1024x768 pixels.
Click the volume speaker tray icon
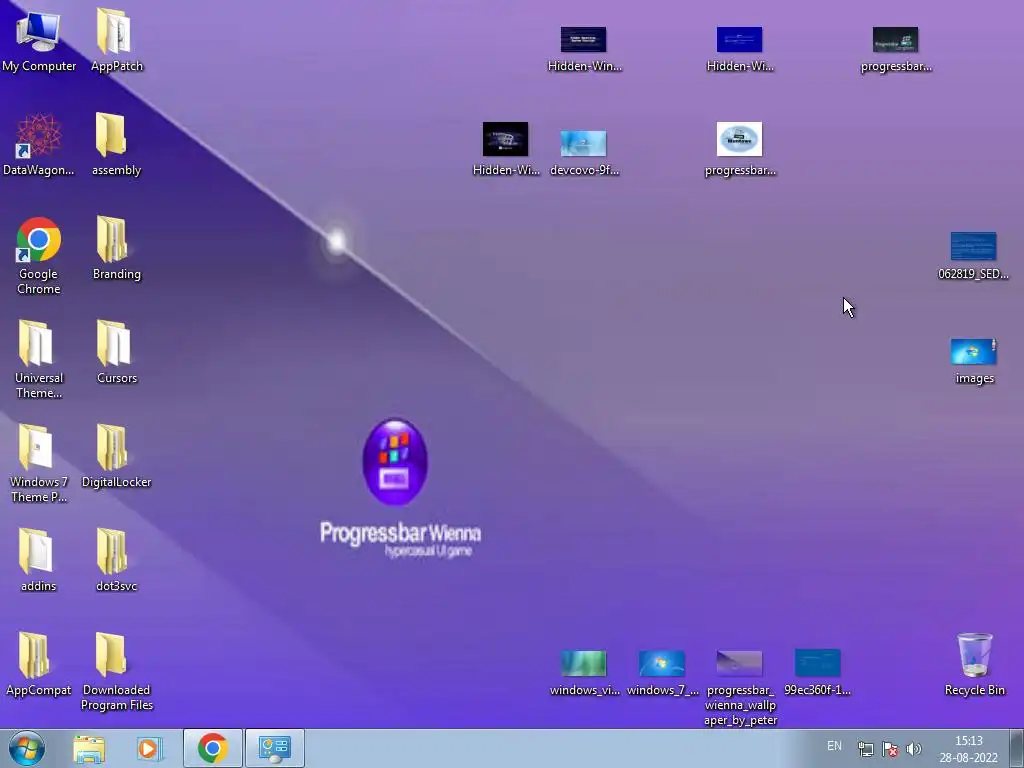coord(914,749)
